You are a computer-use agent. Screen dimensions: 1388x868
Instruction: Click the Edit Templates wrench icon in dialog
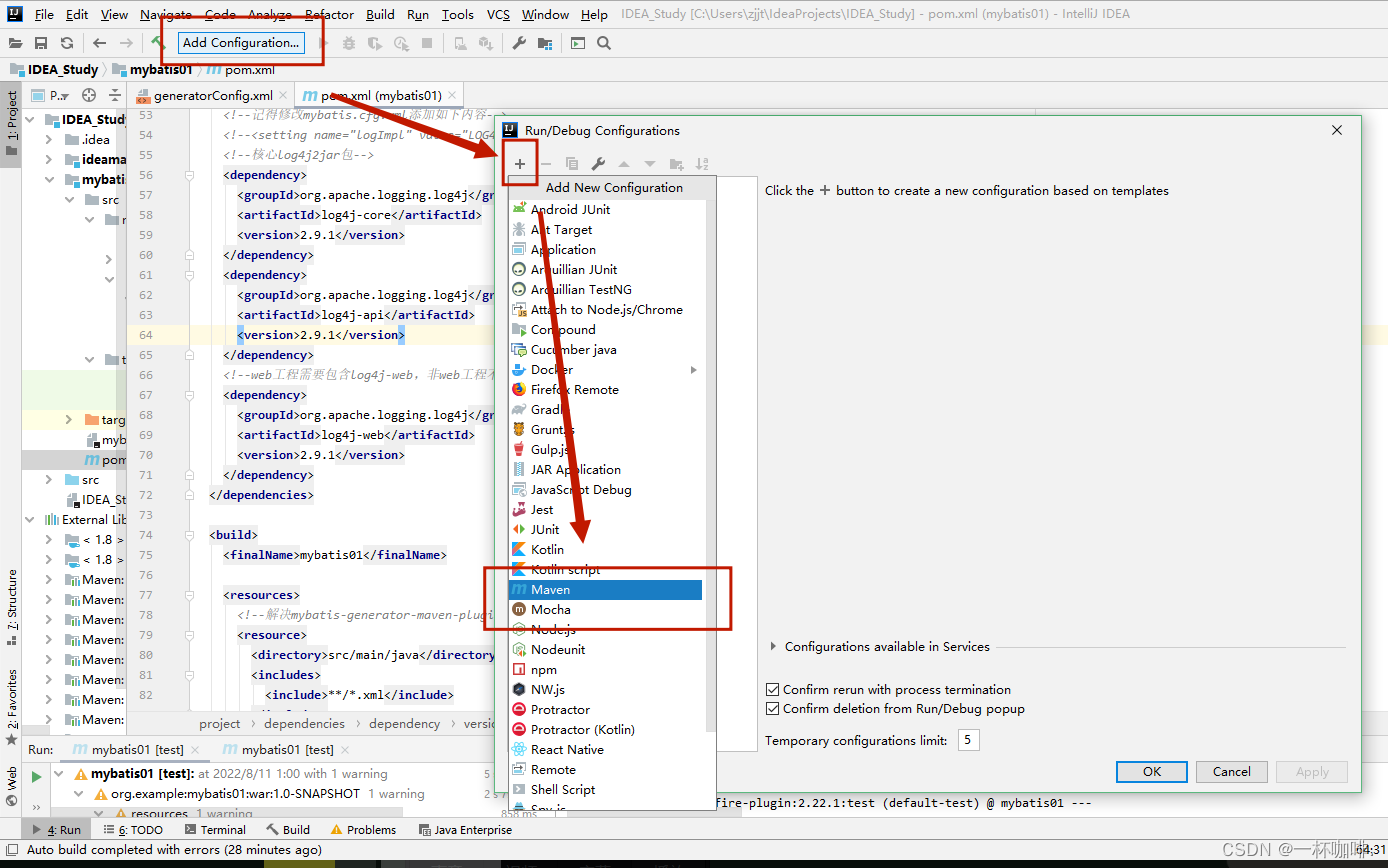[598, 164]
